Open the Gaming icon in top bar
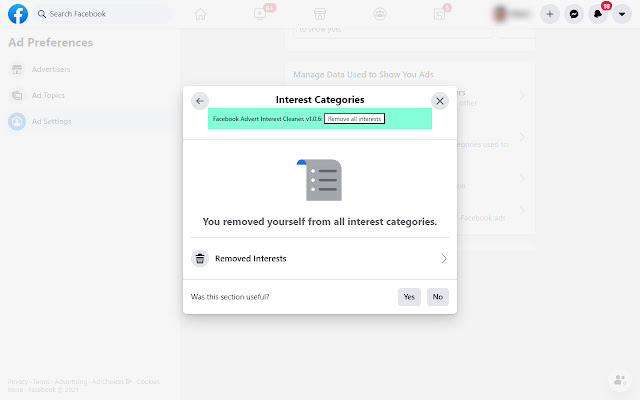Screen dimensions: 640x400 [x=439, y=14]
